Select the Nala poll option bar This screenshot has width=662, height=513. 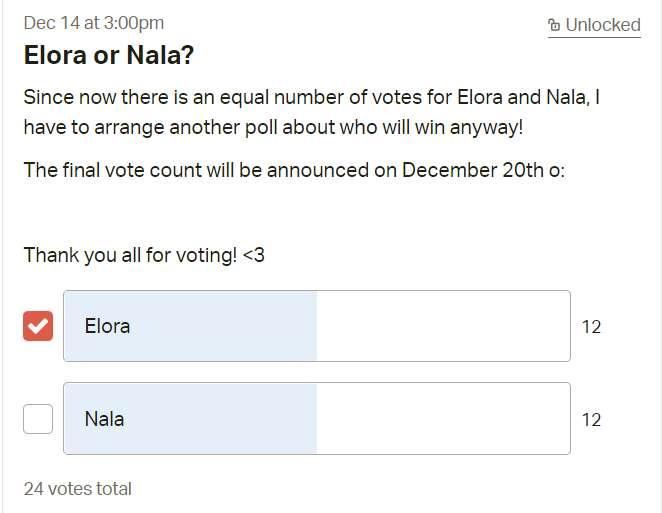(317, 418)
